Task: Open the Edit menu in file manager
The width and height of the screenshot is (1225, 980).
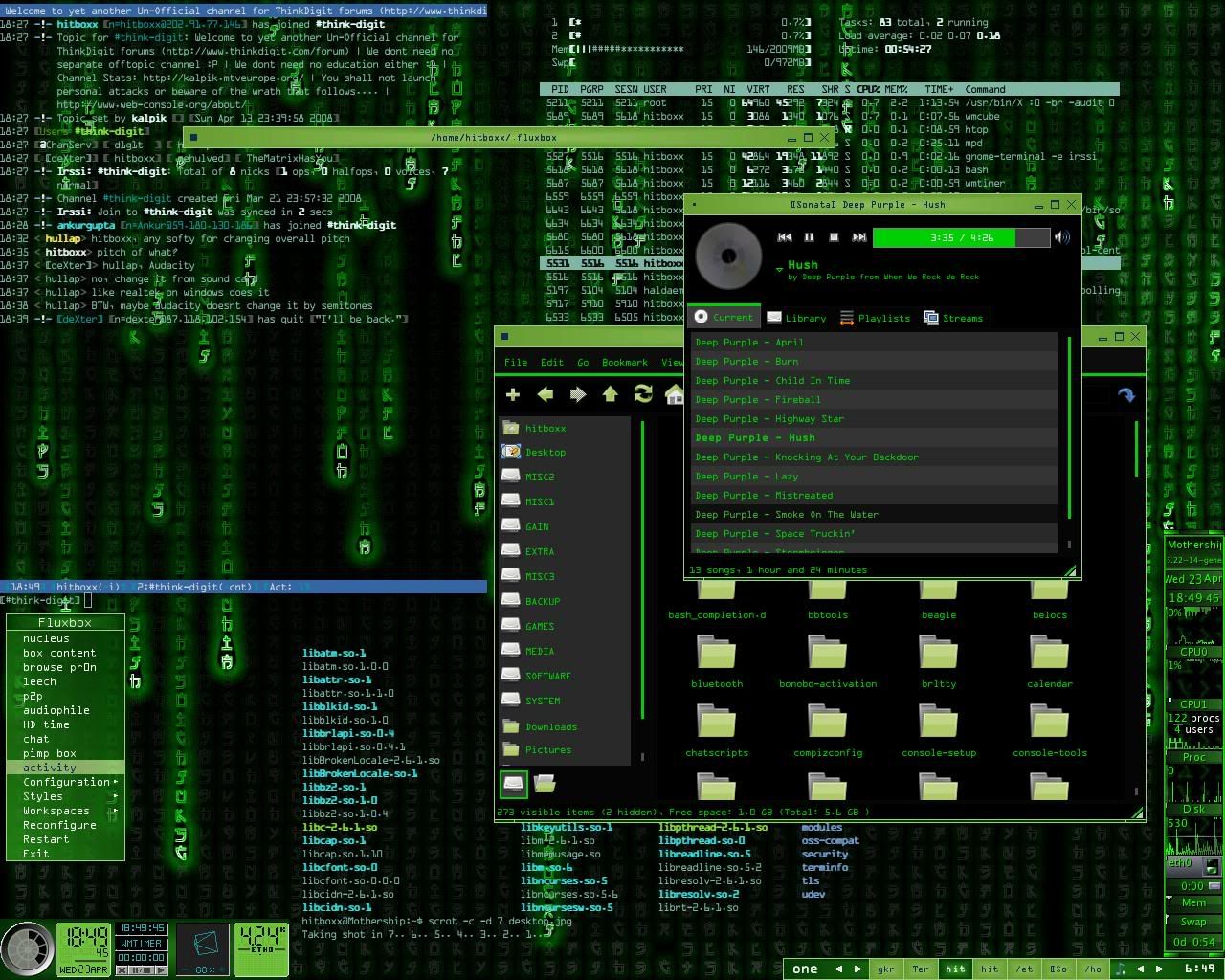Action: (x=552, y=362)
